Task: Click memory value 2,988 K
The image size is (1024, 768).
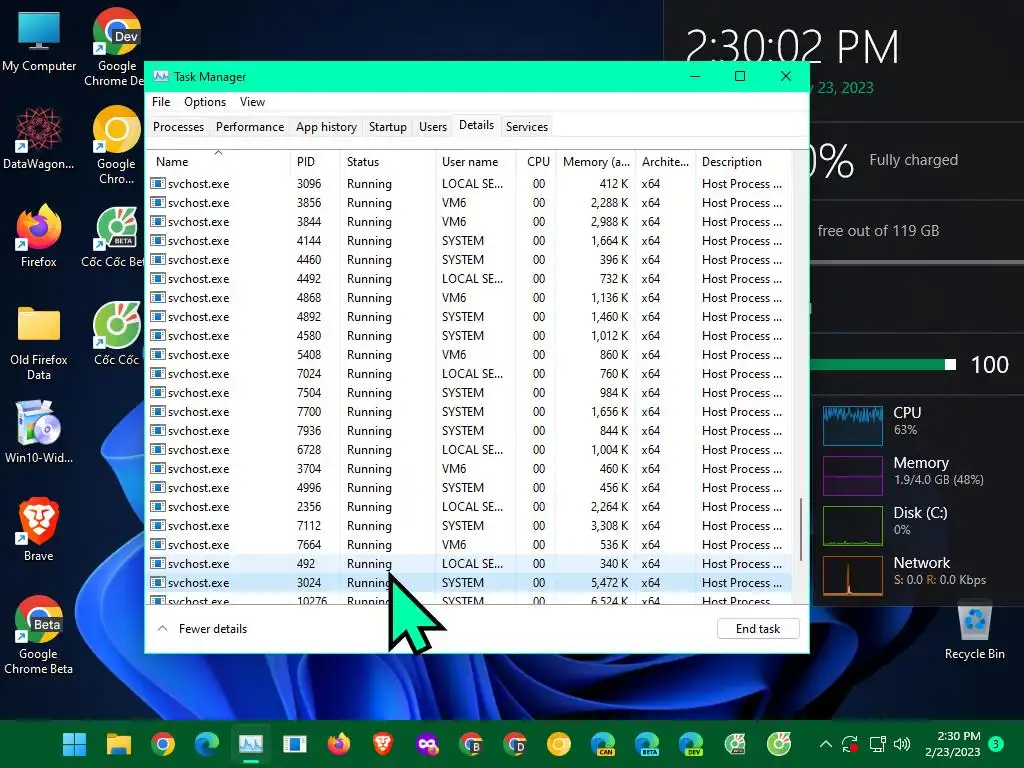Action: (609, 221)
